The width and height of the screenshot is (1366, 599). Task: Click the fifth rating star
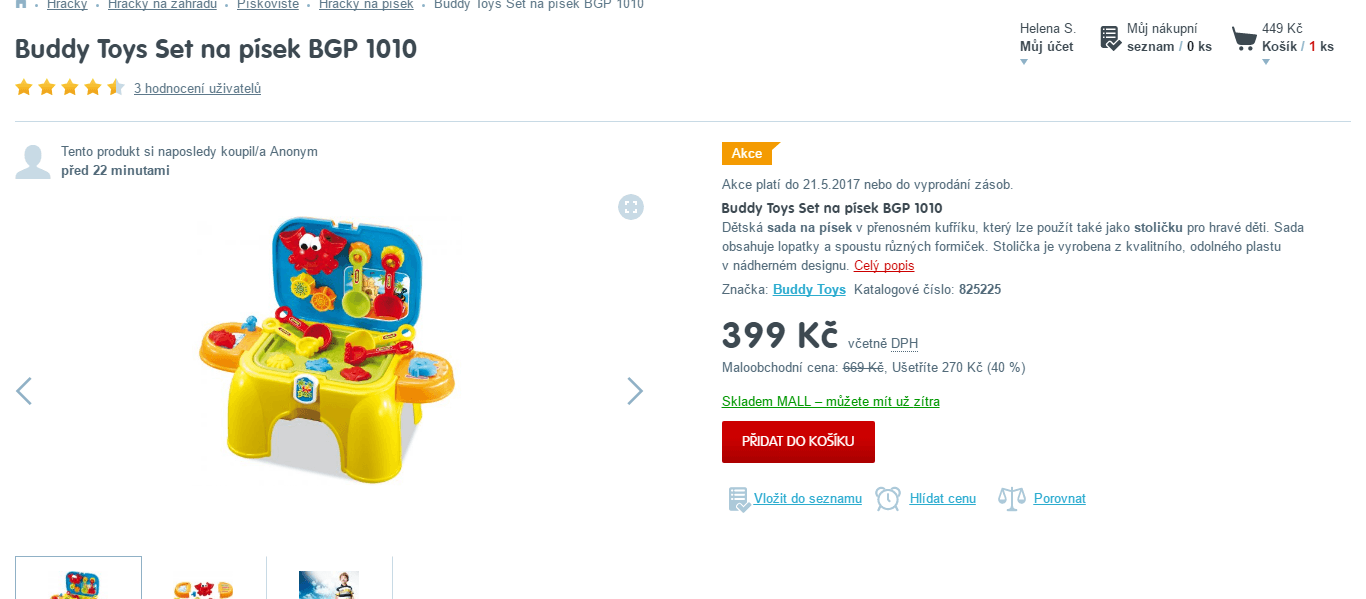[115, 87]
